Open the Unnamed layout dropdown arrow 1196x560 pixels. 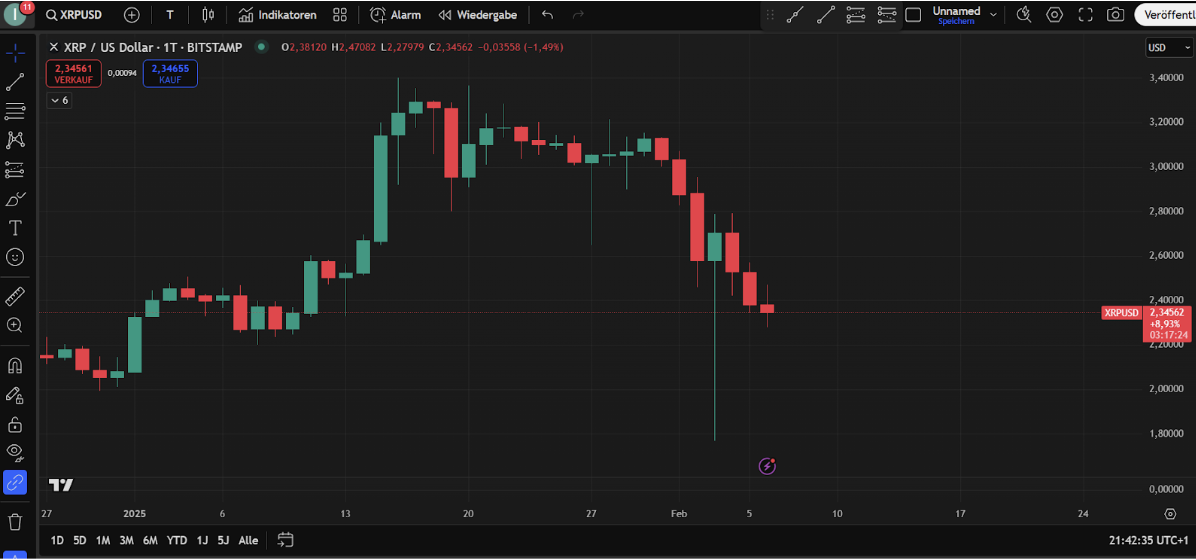(x=993, y=15)
